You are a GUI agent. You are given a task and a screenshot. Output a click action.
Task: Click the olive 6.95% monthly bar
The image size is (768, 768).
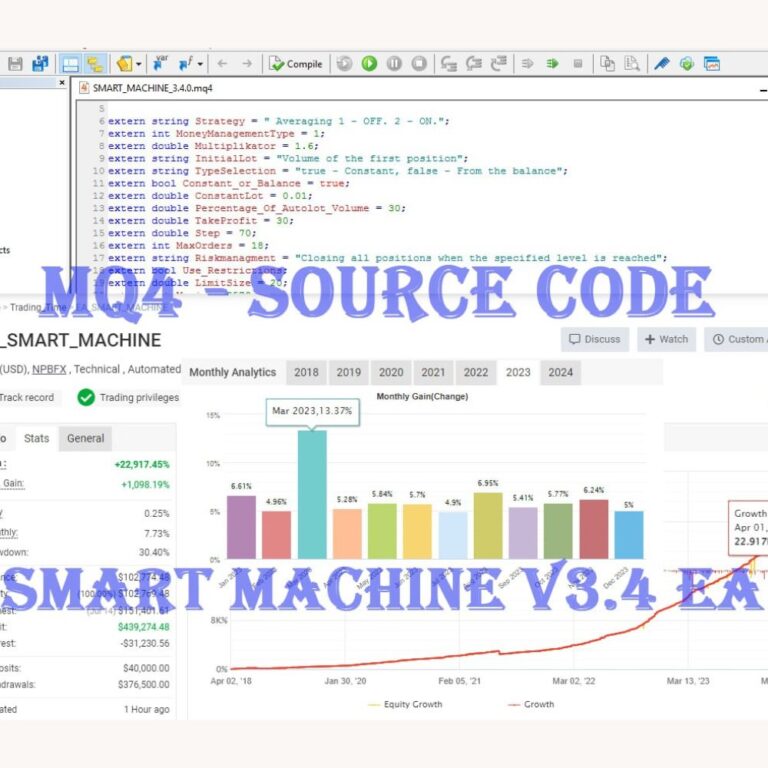pyautogui.click(x=488, y=526)
